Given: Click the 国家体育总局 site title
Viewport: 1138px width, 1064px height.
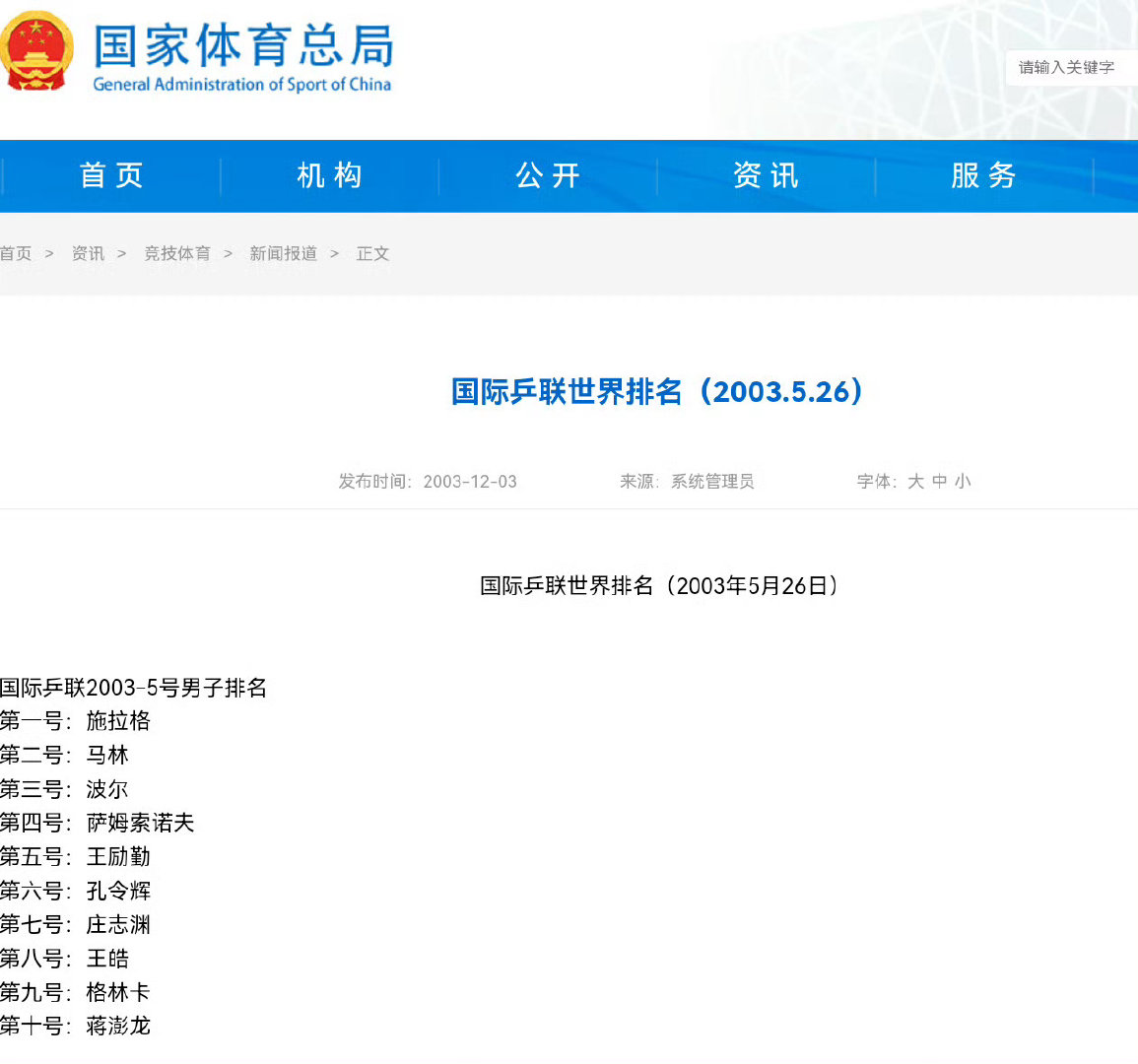Looking at the screenshot, I should click(244, 45).
